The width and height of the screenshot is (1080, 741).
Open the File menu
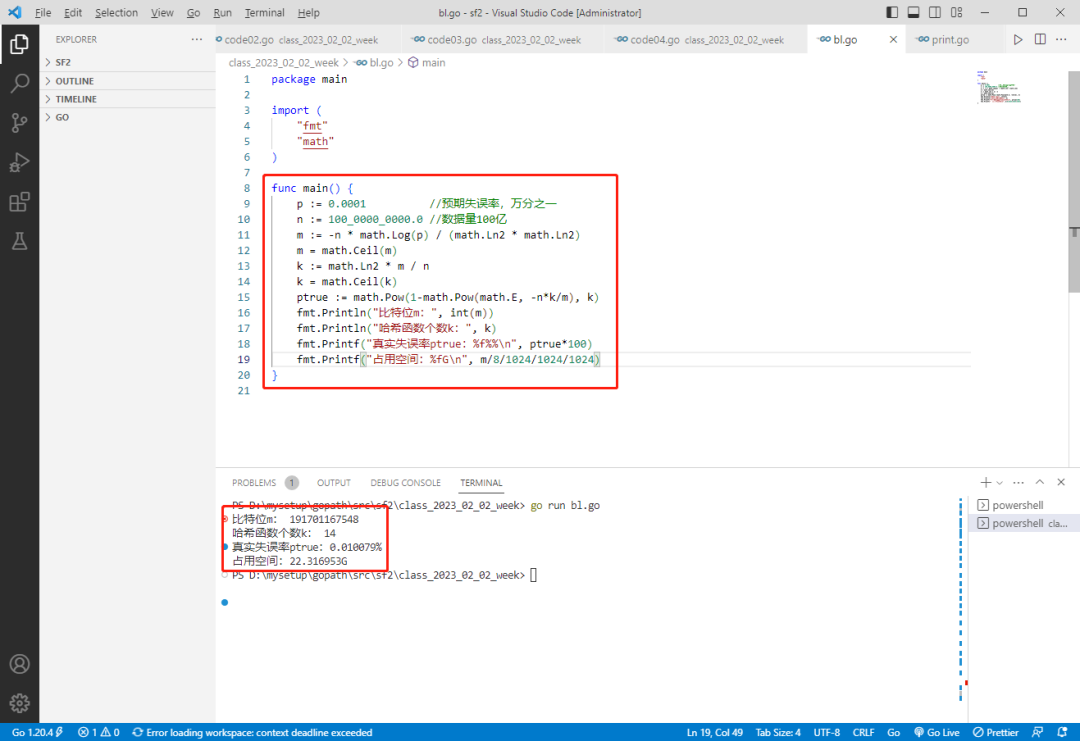(43, 12)
